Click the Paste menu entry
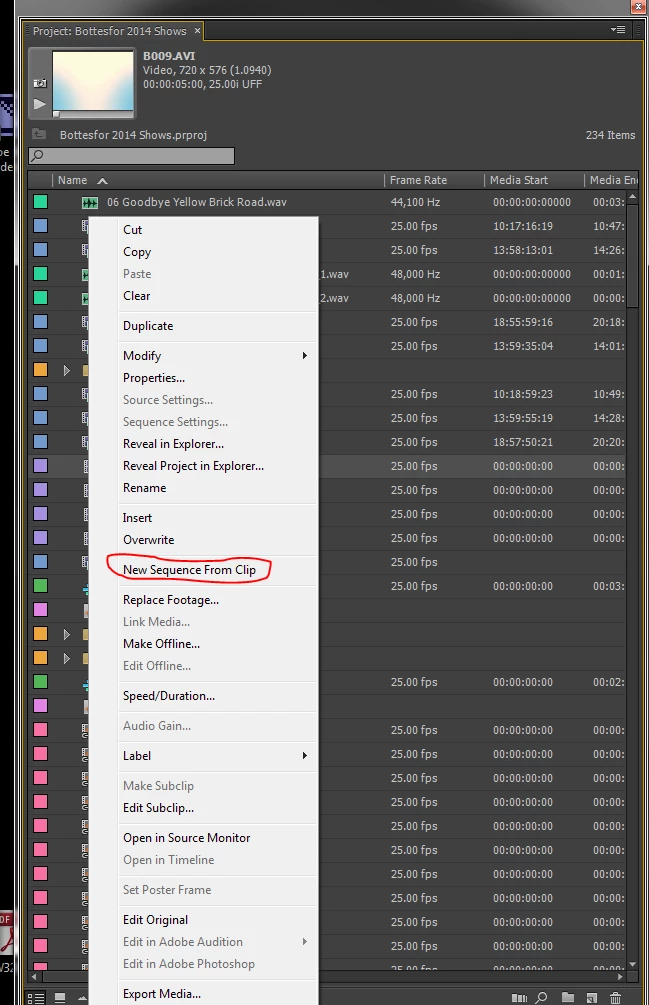This screenshot has height=1005, width=649. pos(137,274)
